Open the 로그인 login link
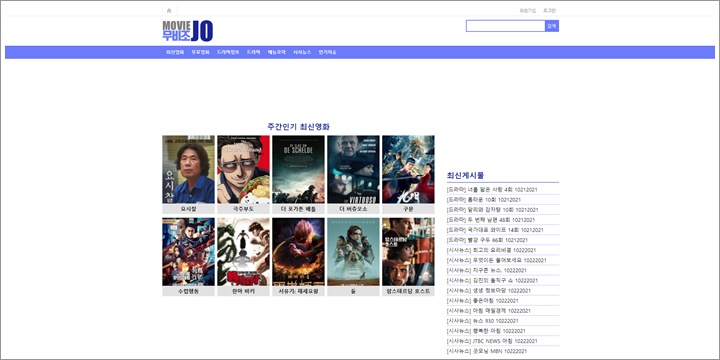The image size is (720, 360). (550, 11)
